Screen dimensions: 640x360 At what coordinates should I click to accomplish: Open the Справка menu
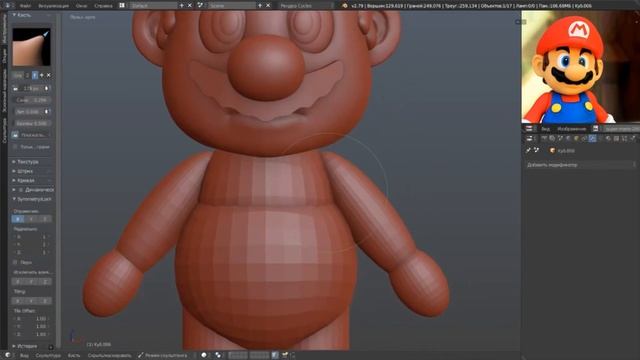point(103,6)
